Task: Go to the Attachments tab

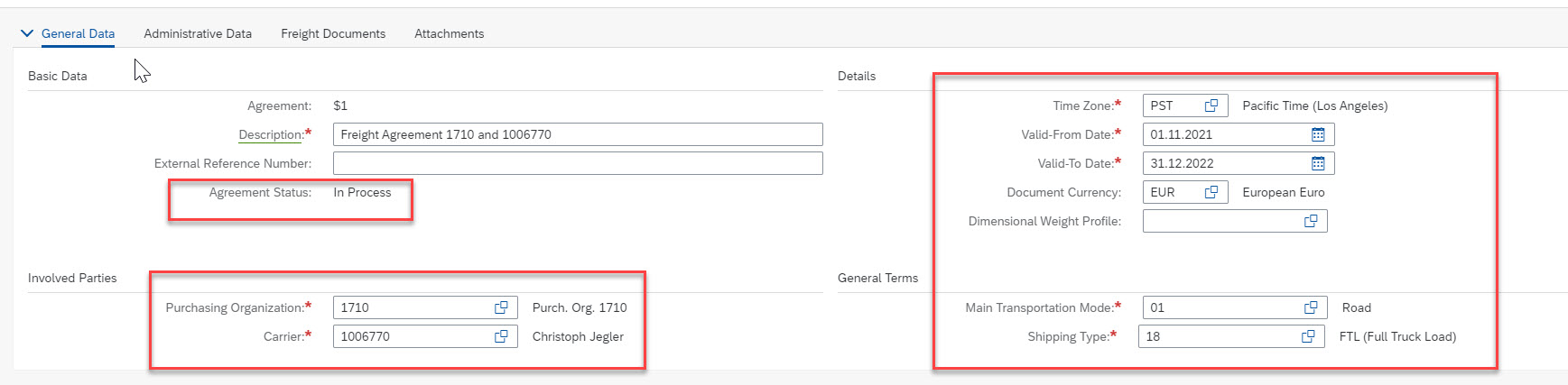Action: click(x=449, y=33)
